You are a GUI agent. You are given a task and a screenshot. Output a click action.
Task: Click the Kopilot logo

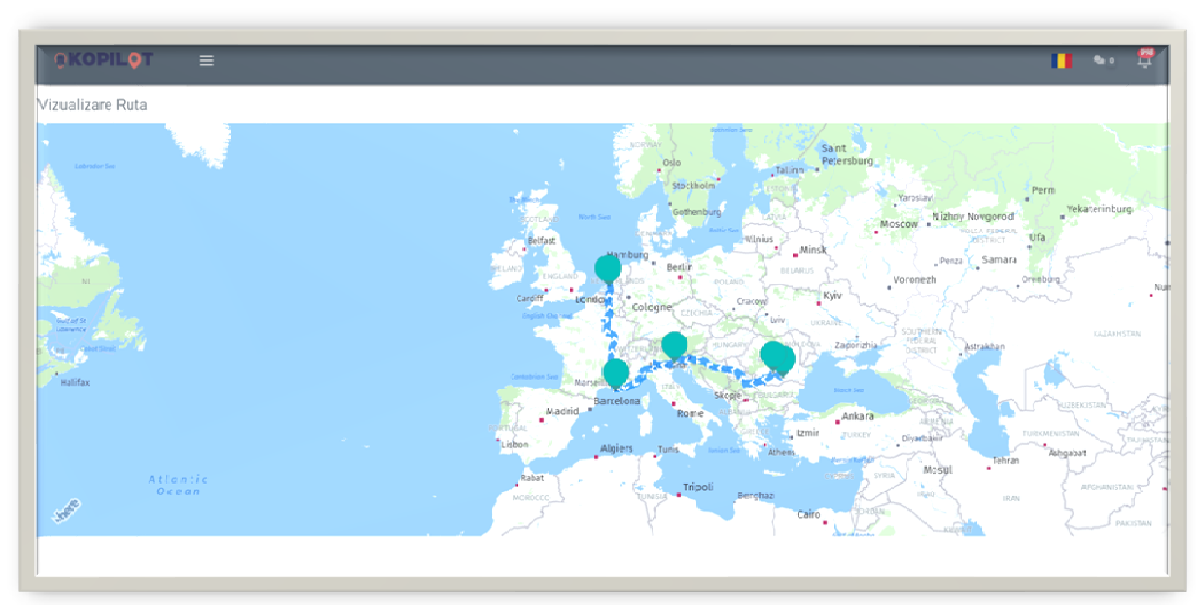click(104, 60)
